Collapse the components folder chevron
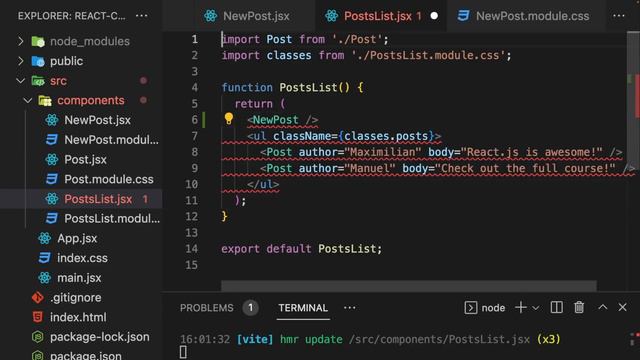Screen dimensions: 640x360 point(28,100)
